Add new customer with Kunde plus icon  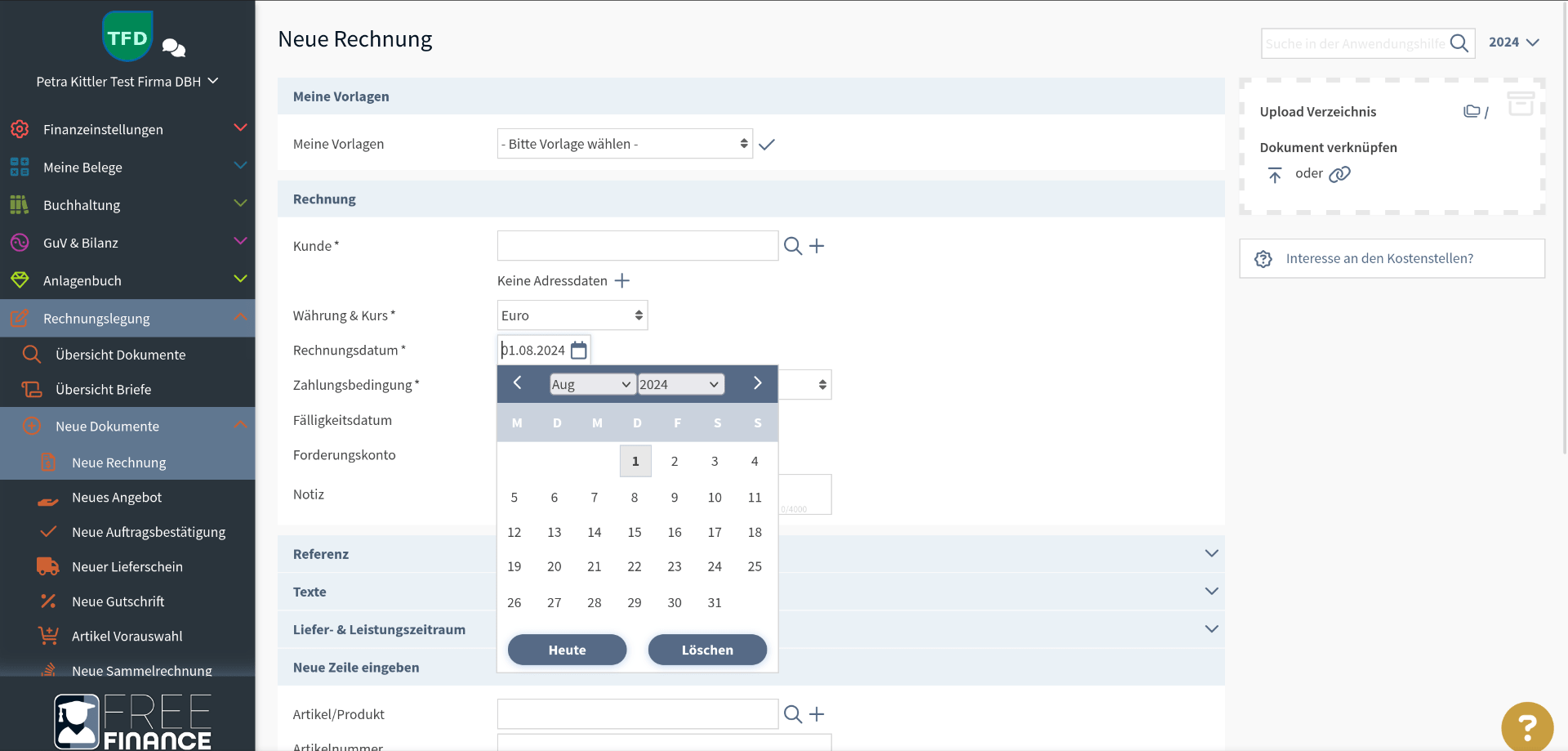click(817, 246)
